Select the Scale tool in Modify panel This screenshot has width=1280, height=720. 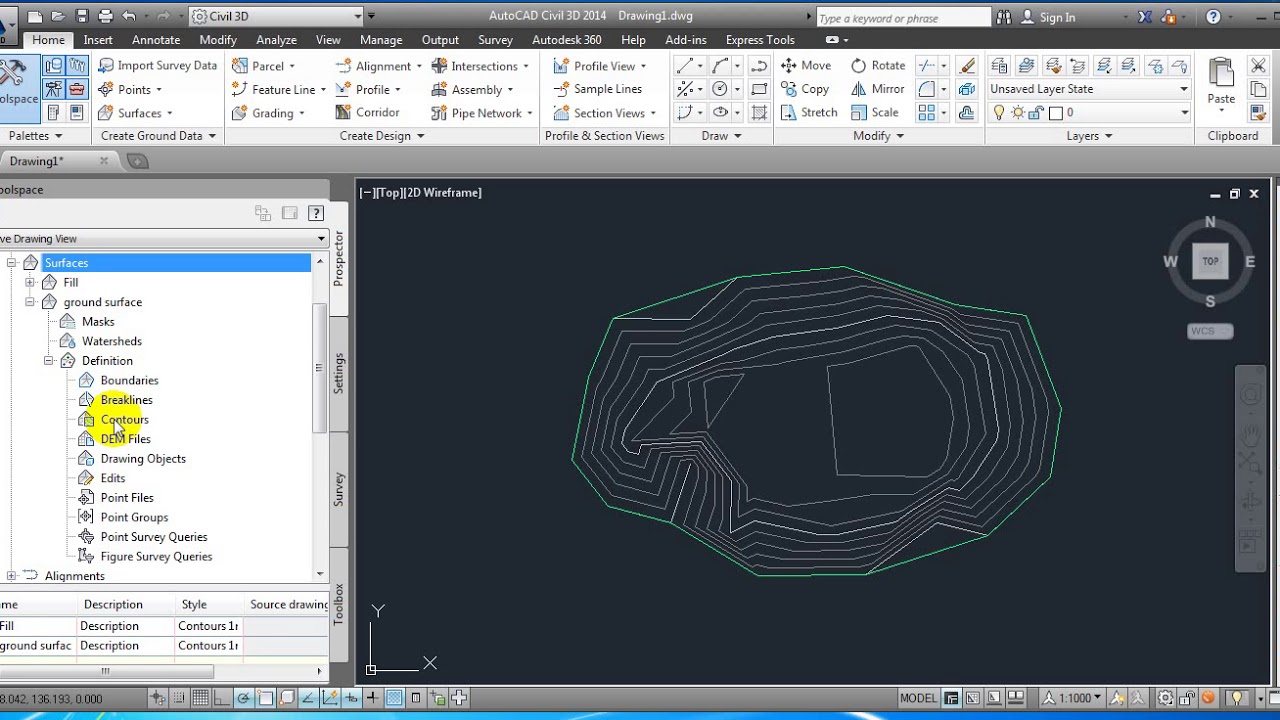(x=874, y=112)
